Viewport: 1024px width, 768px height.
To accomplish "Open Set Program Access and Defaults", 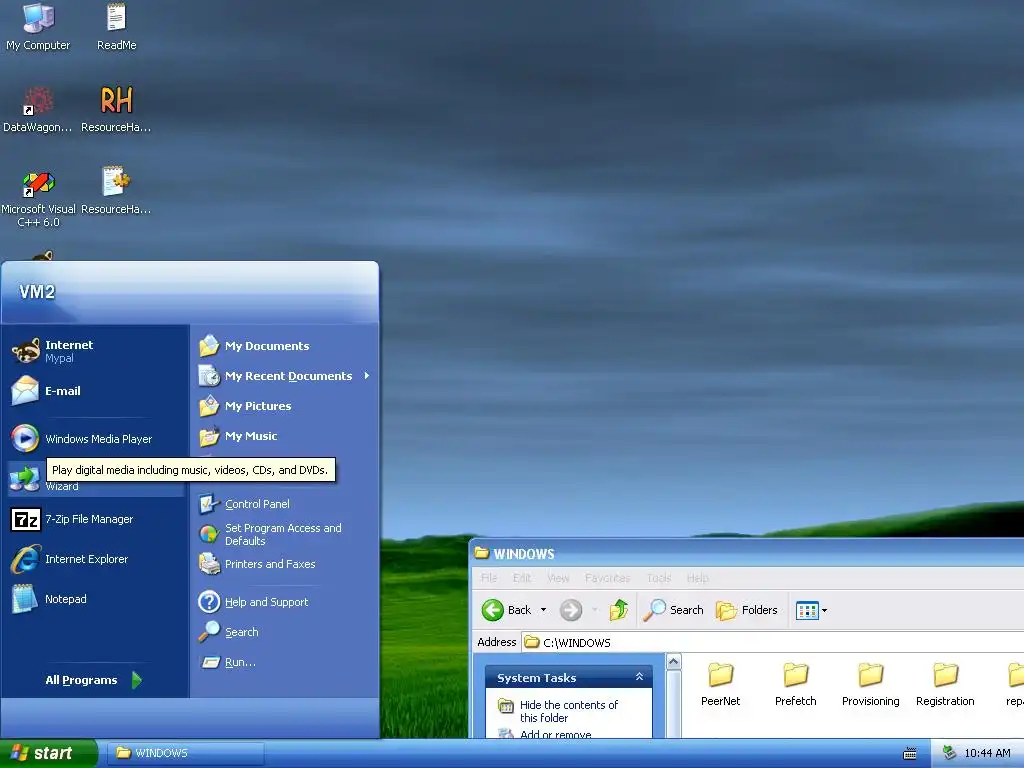I will point(283,534).
